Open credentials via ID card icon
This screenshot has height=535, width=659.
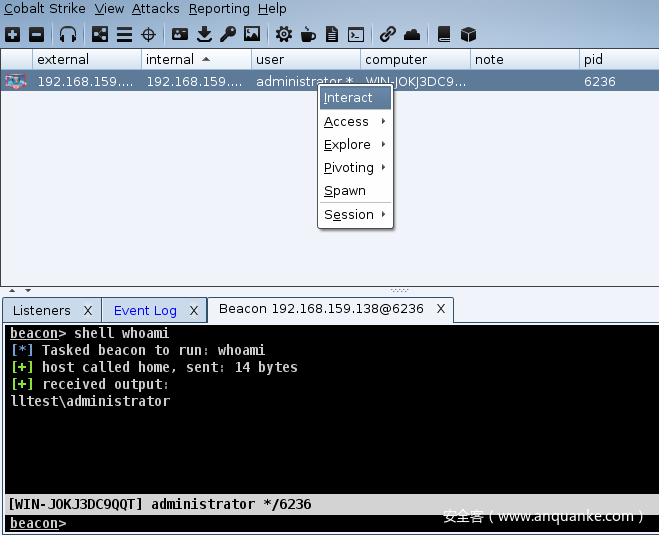pos(180,34)
